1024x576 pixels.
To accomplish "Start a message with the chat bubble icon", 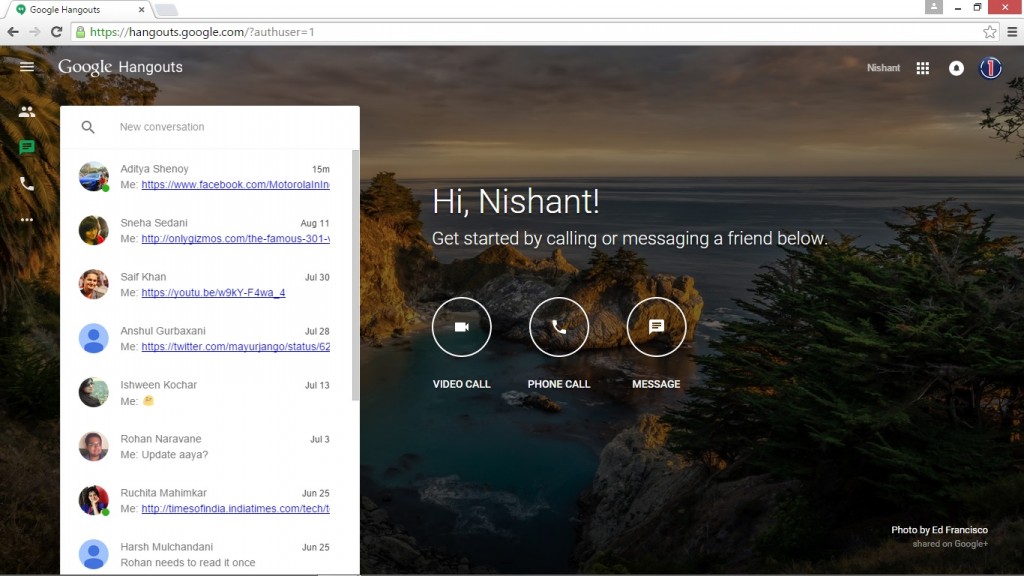I will pyautogui.click(x=656, y=327).
